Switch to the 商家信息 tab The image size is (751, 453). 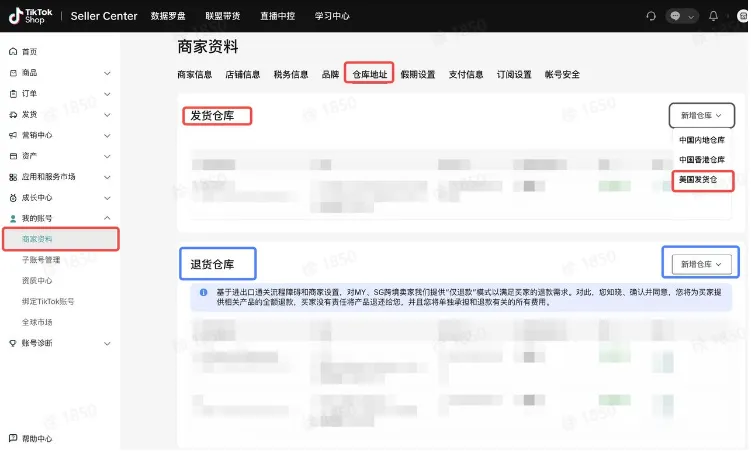(x=194, y=75)
